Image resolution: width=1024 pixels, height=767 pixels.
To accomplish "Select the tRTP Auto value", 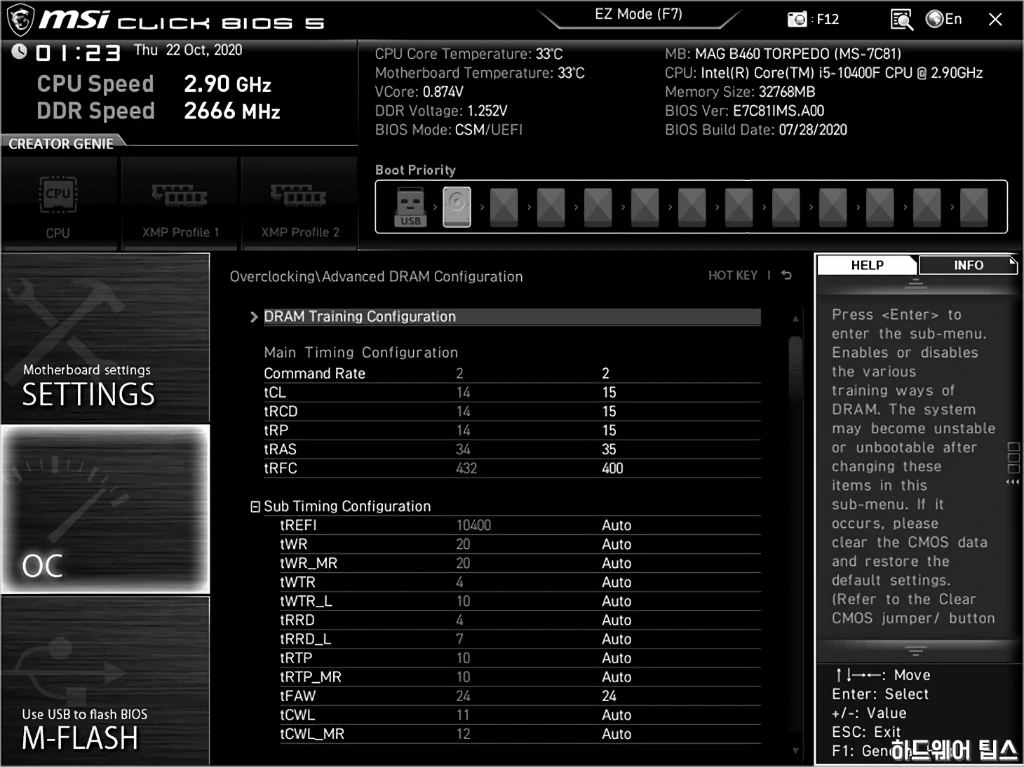I will click(x=616, y=658).
